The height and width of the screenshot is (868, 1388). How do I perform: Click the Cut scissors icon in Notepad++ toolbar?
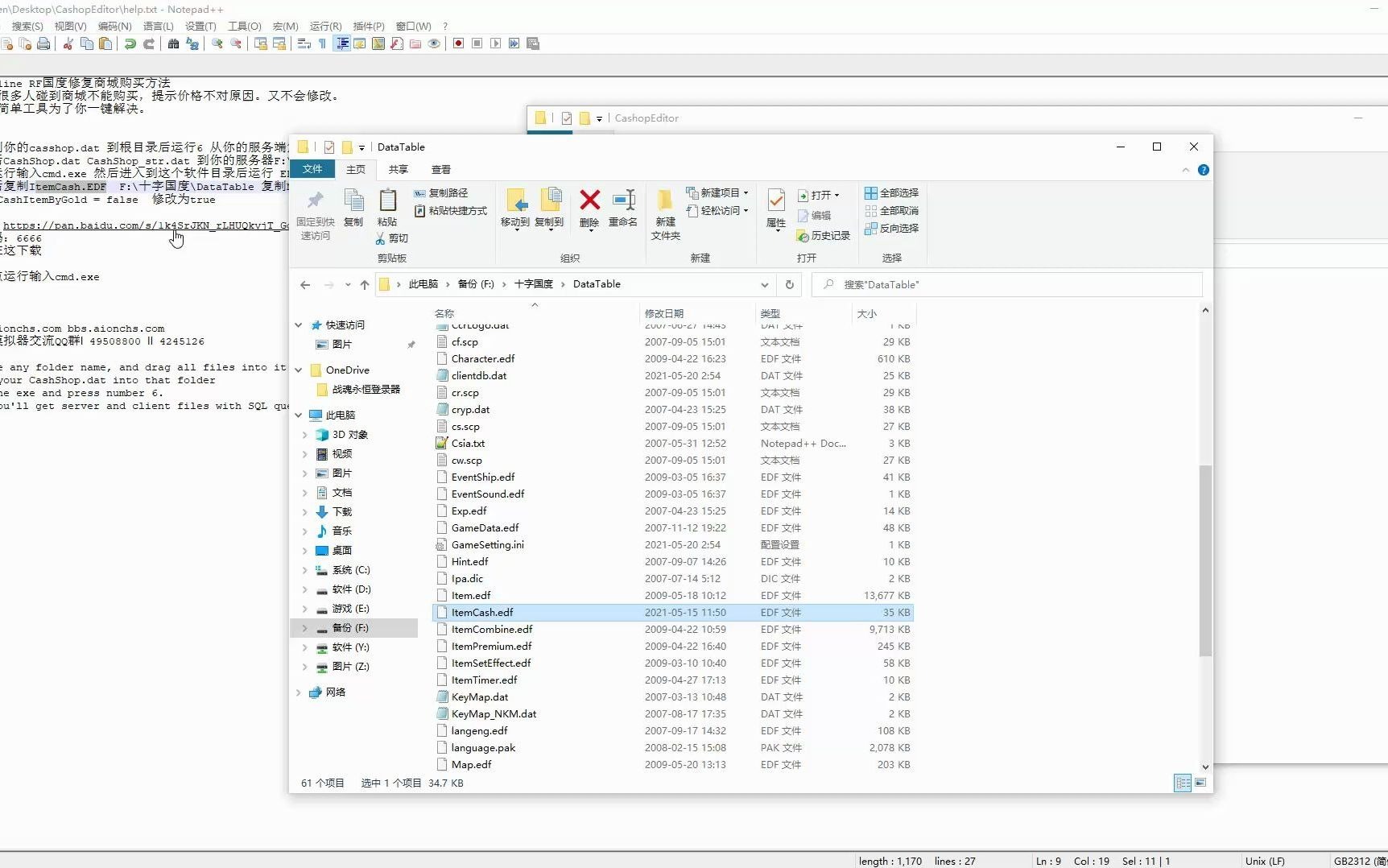[x=68, y=43]
